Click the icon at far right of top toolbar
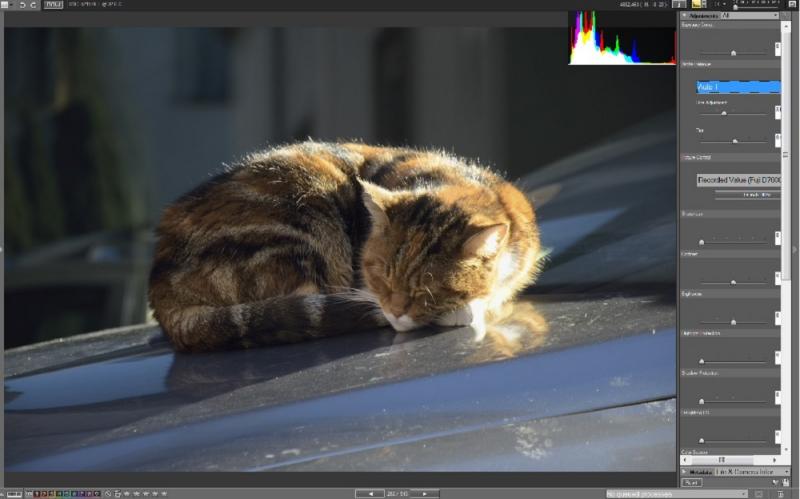Viewport: 800px width, 499px height. [x=791, y=4]
